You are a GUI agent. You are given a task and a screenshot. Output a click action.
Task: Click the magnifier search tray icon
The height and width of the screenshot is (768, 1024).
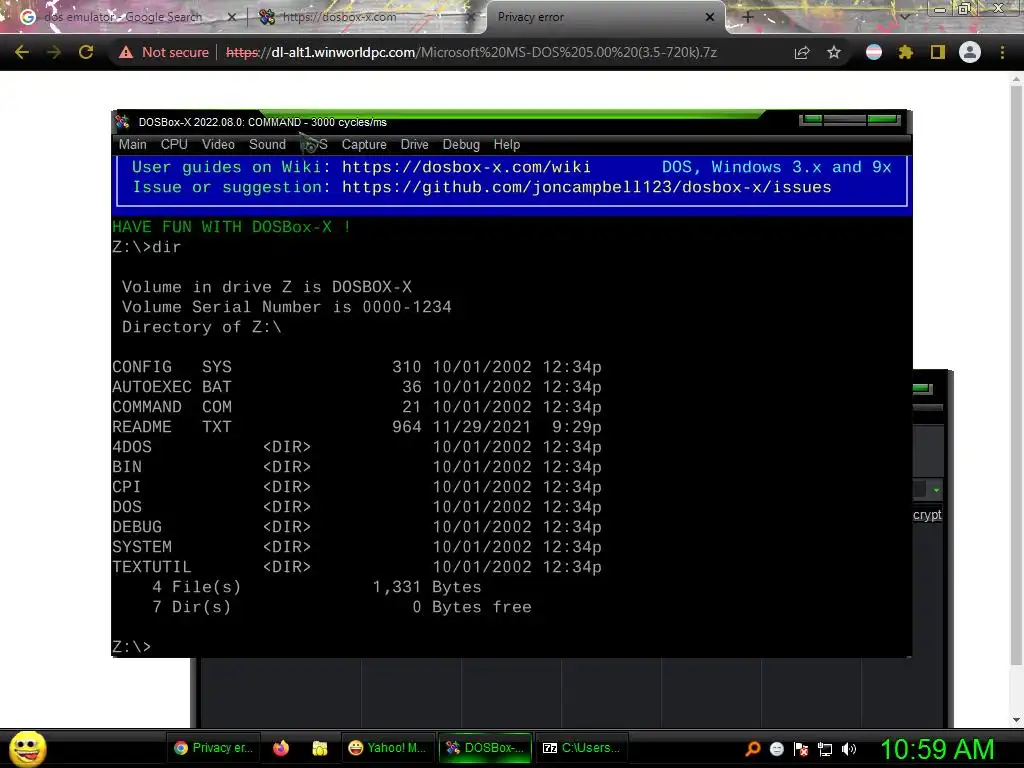tap(753, 749)
